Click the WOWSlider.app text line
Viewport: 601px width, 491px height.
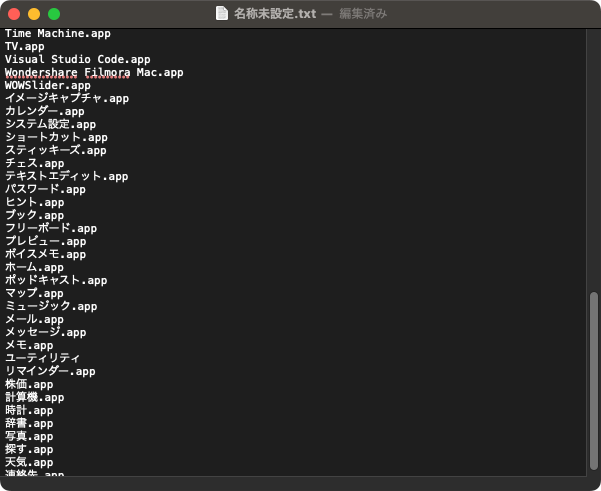47,85
